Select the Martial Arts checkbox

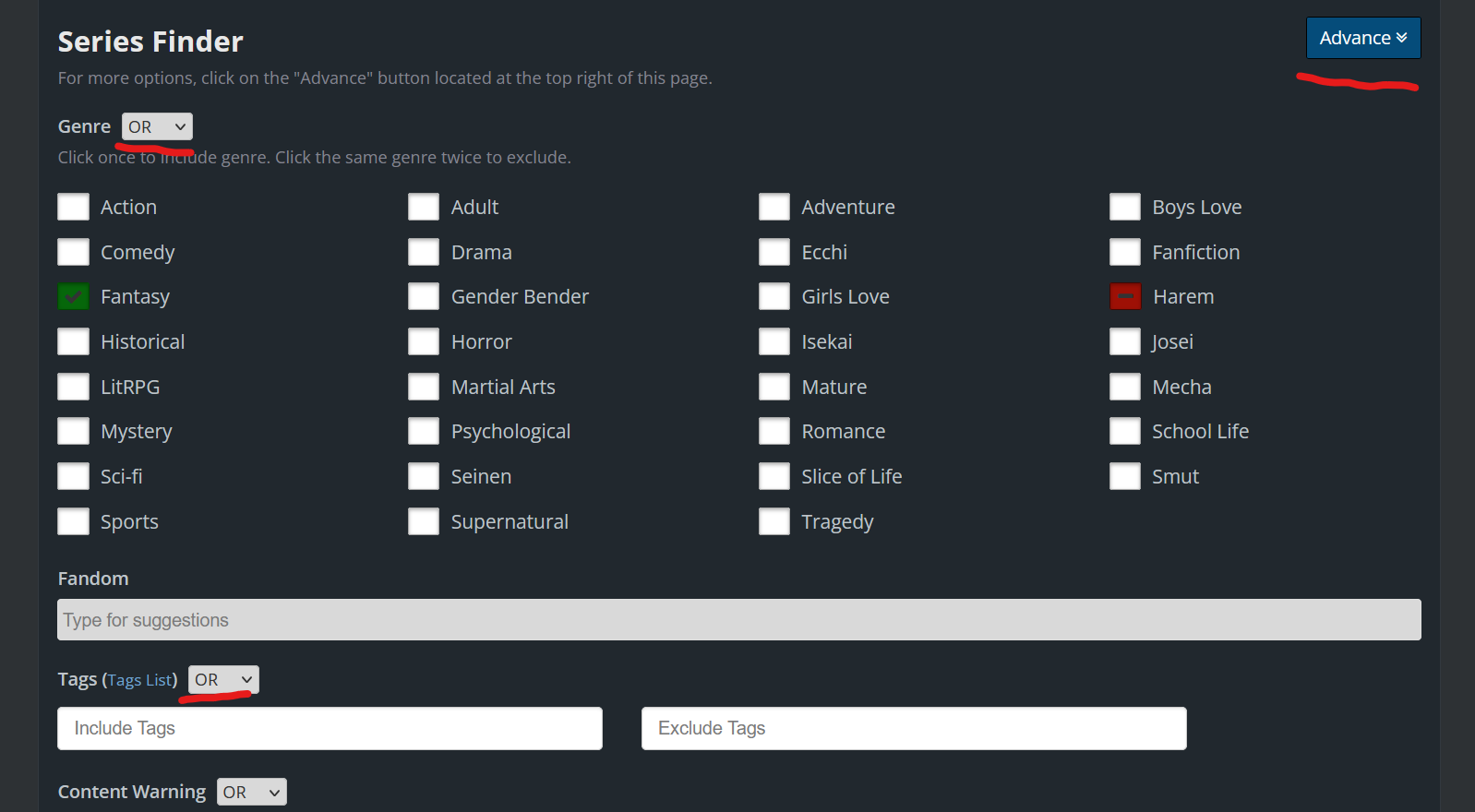coord(424,388)
